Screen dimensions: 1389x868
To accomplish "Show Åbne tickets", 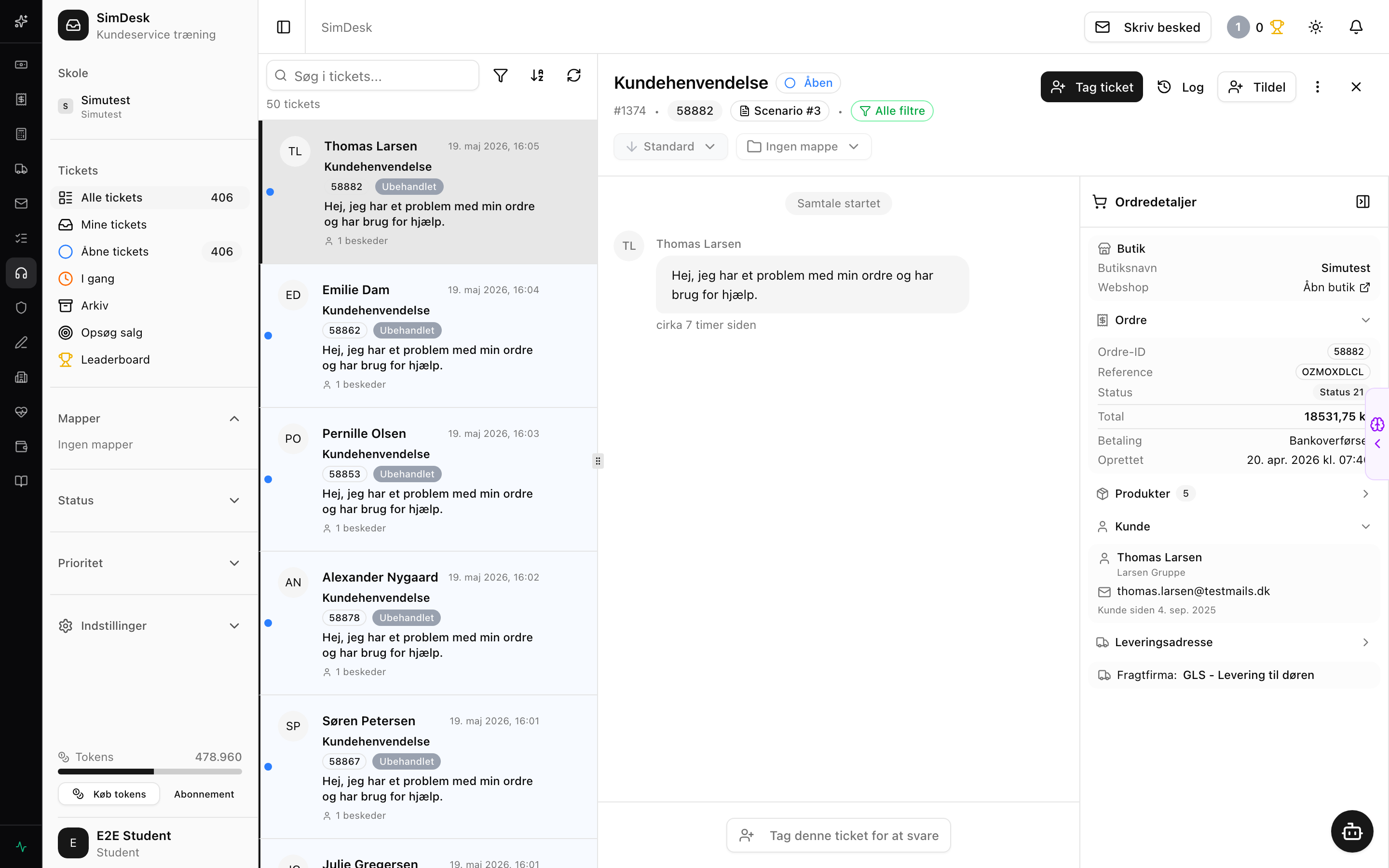I will pos(150,251).
